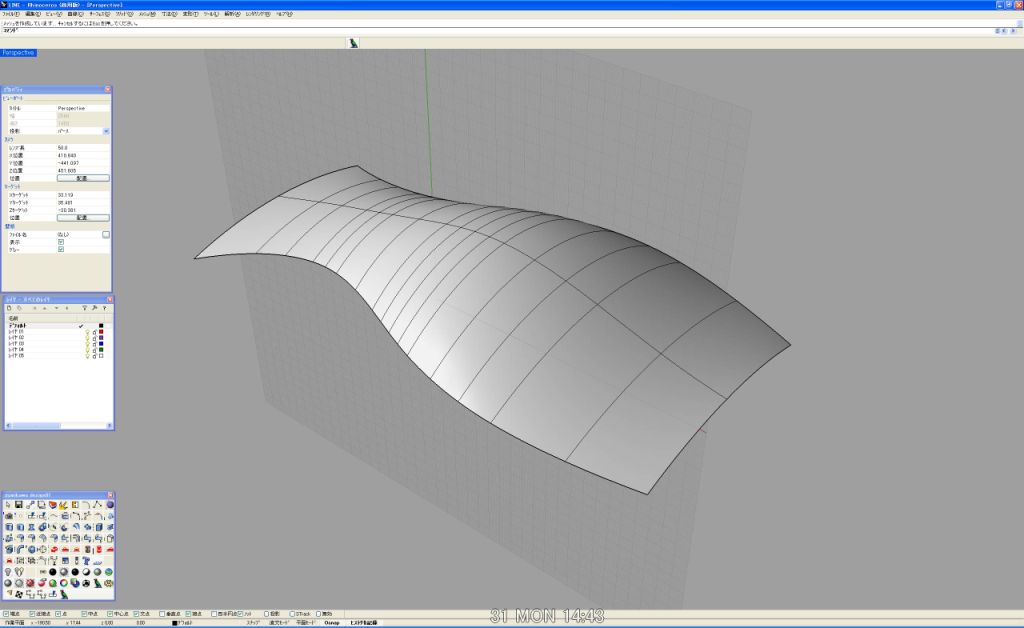This screenshot has width=1024, height=628.
Task: Click the Penguin icon in the top toolbar
Action: pyautogui.click(x=353, y=43)
